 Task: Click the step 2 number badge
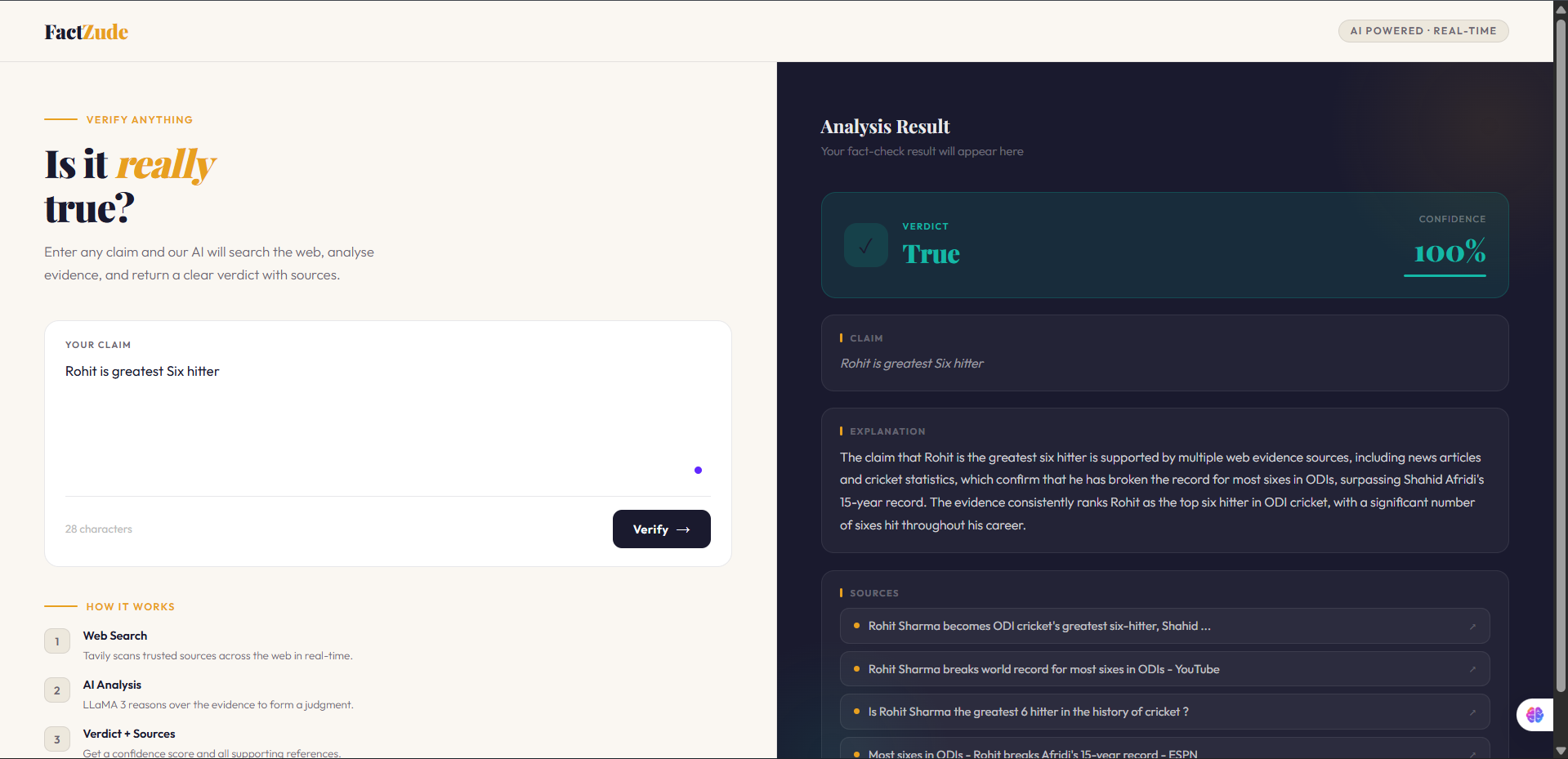(x=57, y=690)
